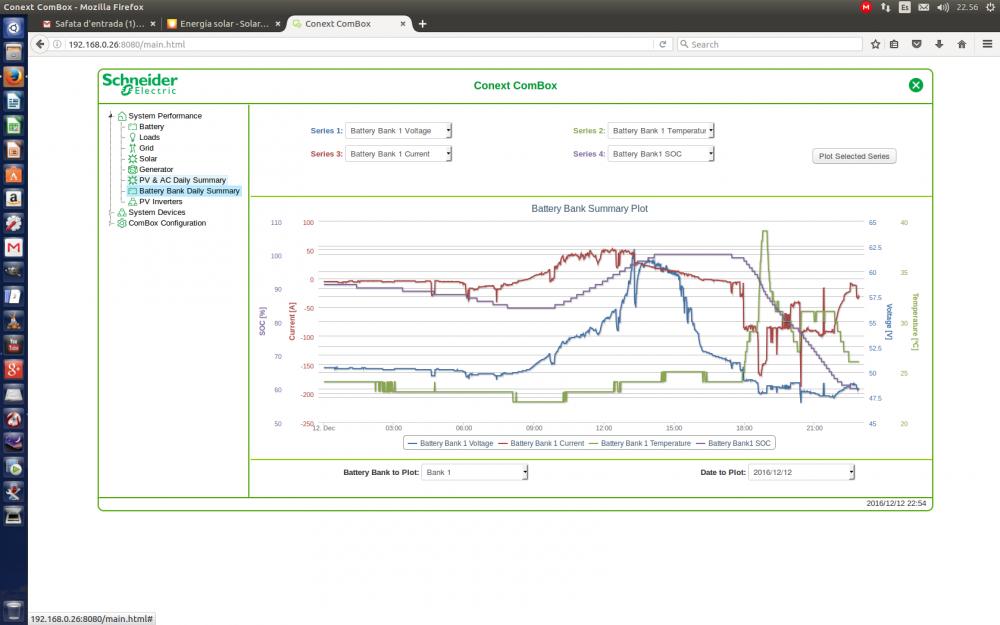The image size is (1000, 625).
Task: Open a new browser tab
Action: 422,24
